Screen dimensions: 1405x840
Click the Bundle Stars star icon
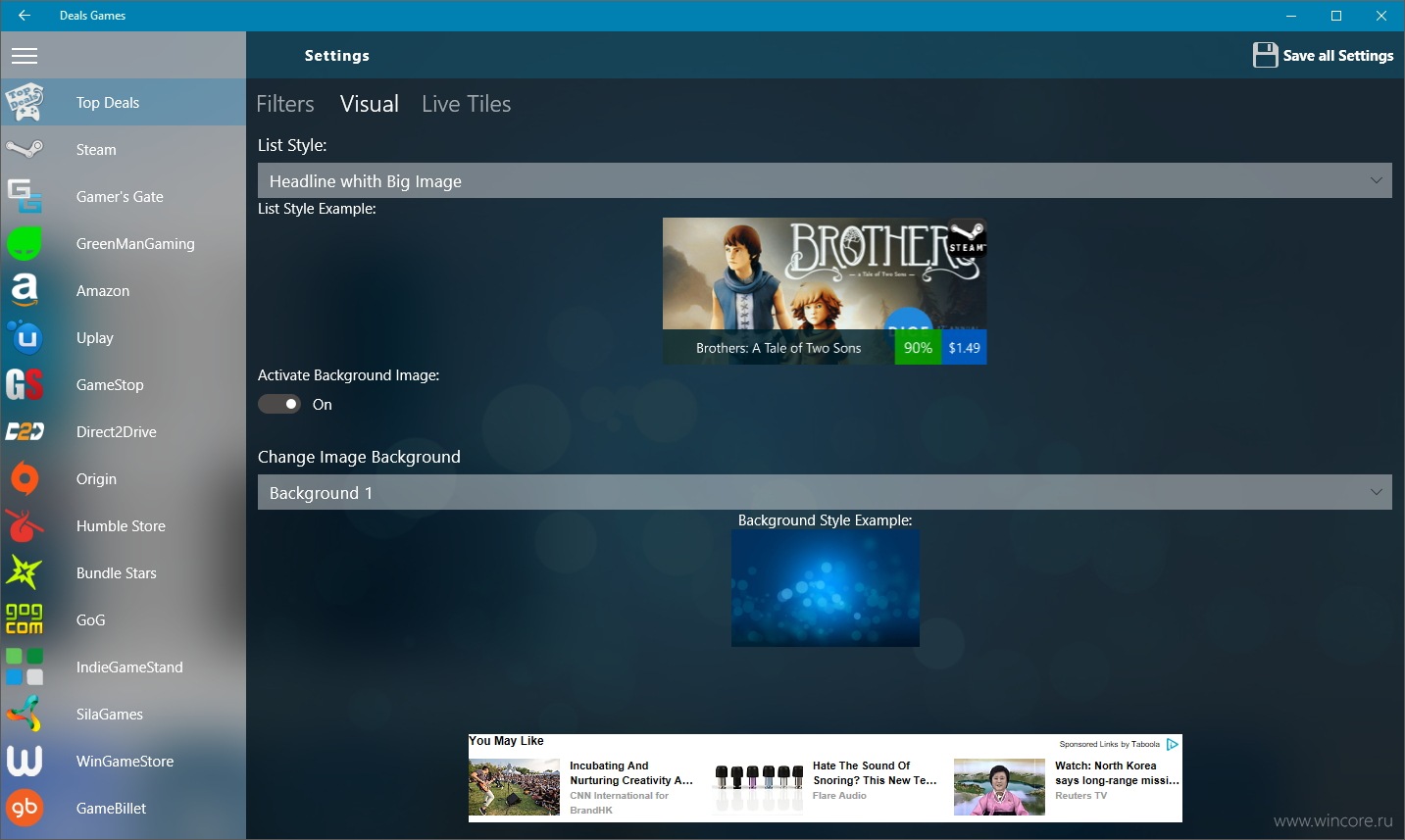tap(25, 572)
